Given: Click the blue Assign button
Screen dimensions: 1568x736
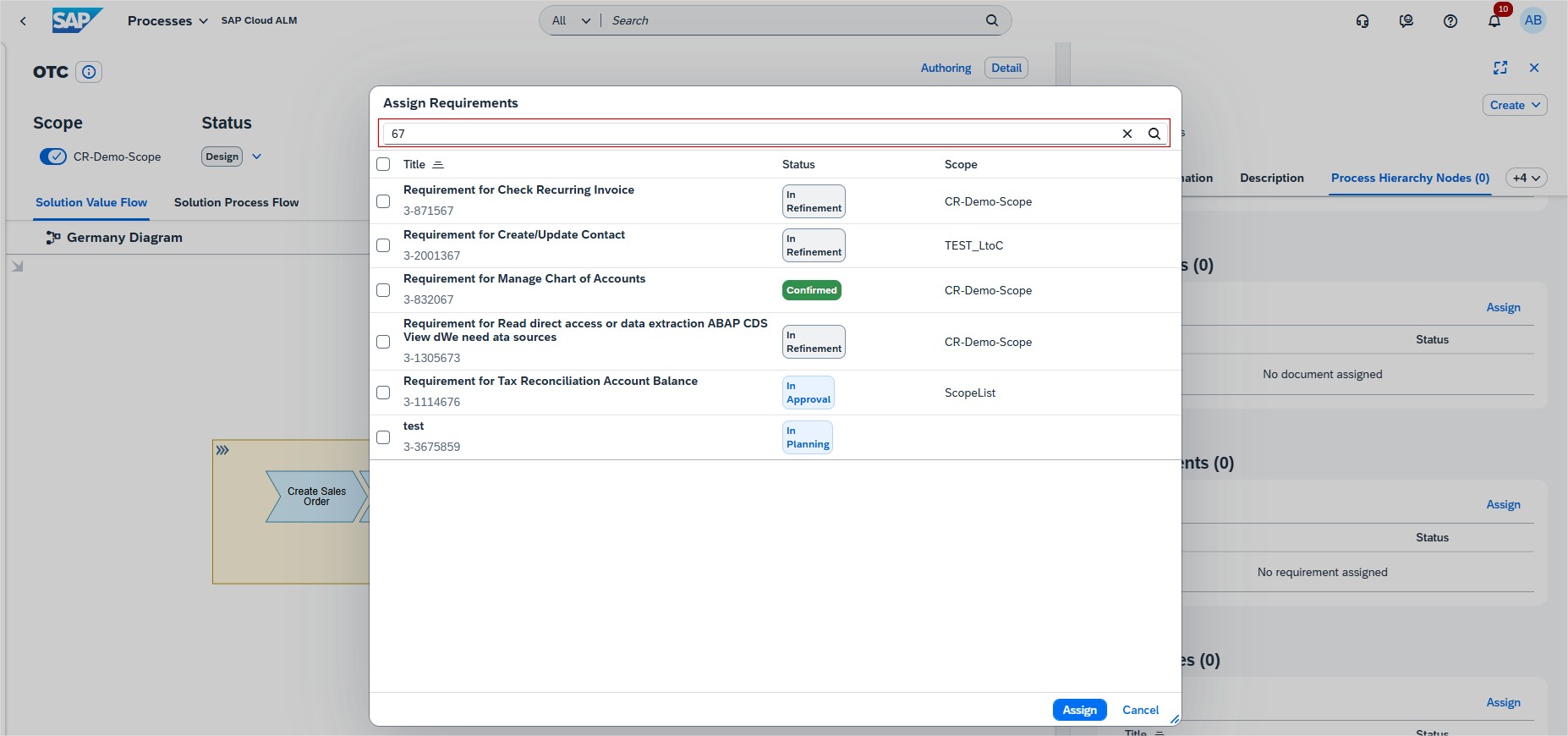Looking at the screenshot, I should [1079, 710].
